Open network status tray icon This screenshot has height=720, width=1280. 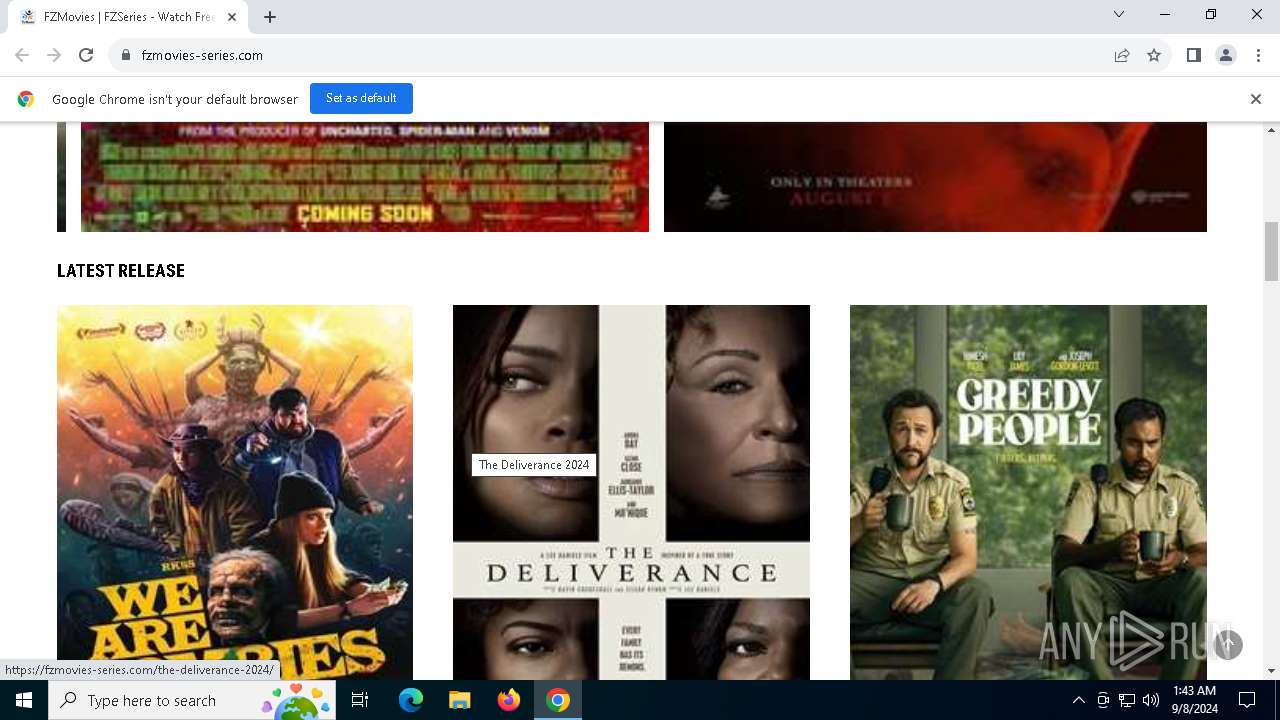(x=1127, y=700)
